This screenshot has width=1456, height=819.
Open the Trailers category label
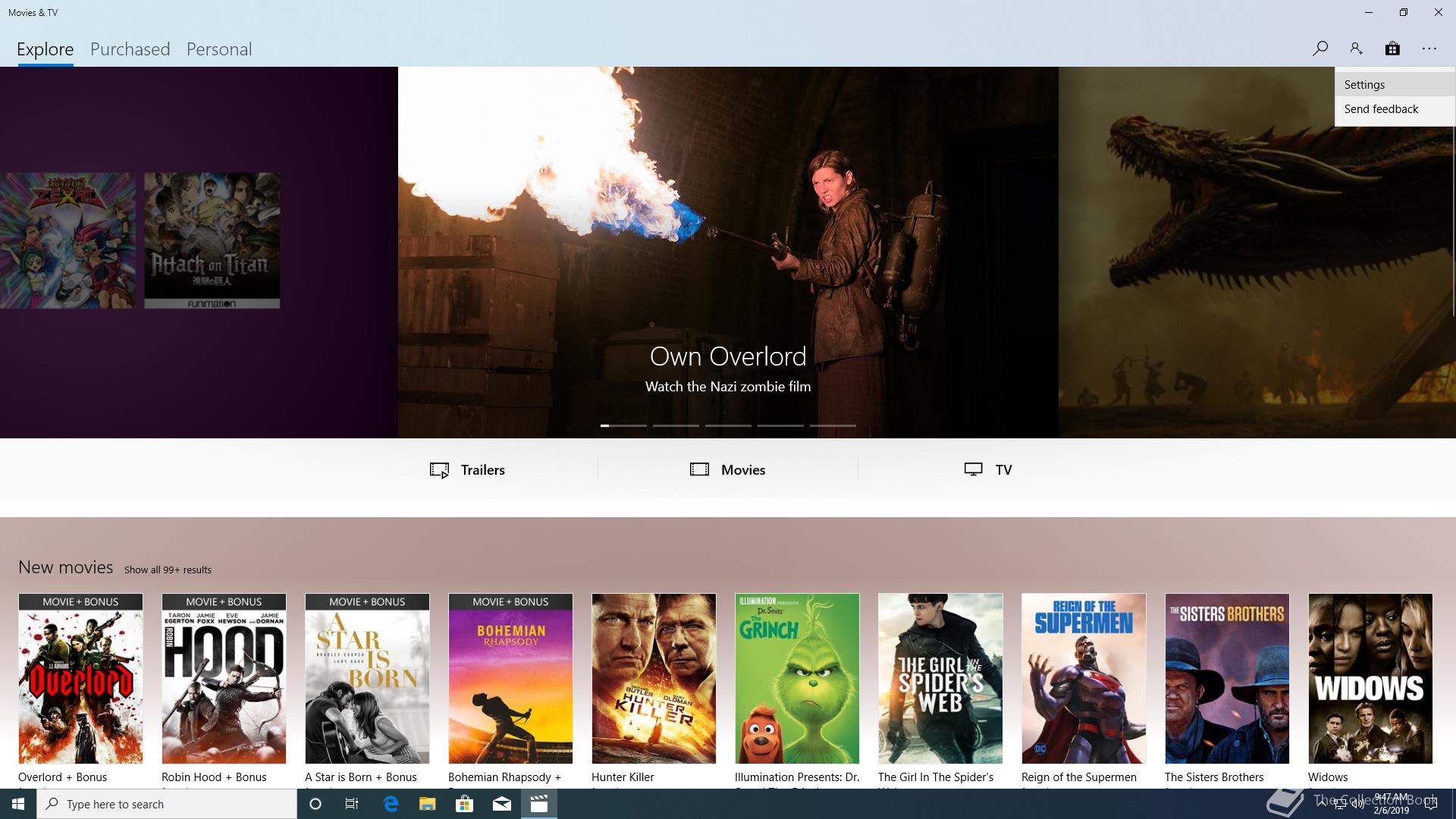coord(483,469)
